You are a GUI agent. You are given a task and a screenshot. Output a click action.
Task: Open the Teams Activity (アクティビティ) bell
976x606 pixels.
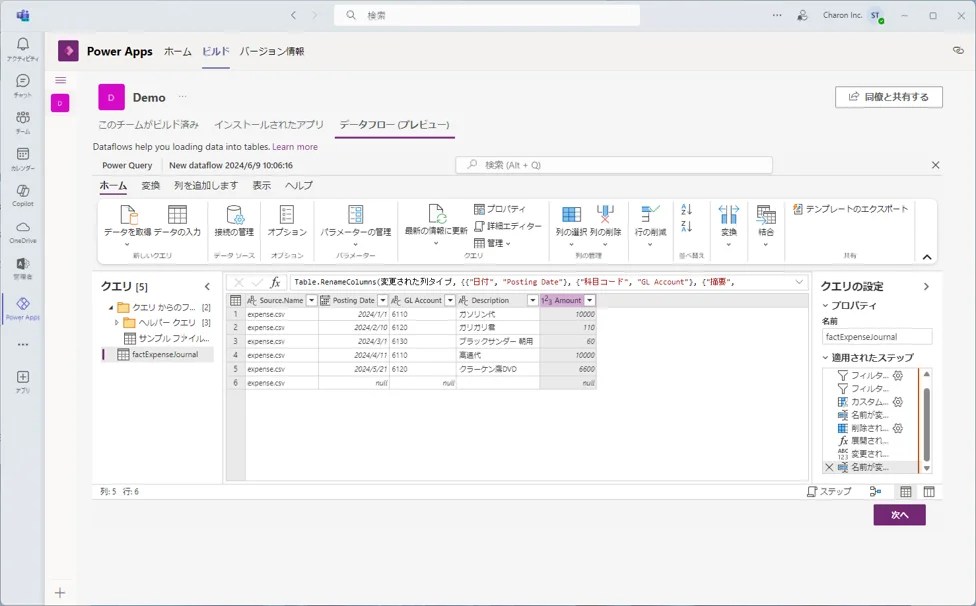click(22, 49)
